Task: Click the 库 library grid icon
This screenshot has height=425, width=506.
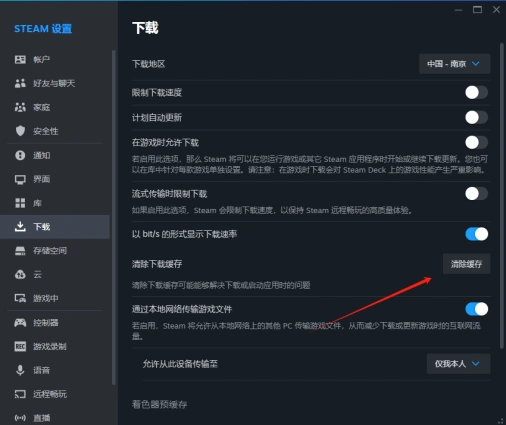Action: pos(20,203)
